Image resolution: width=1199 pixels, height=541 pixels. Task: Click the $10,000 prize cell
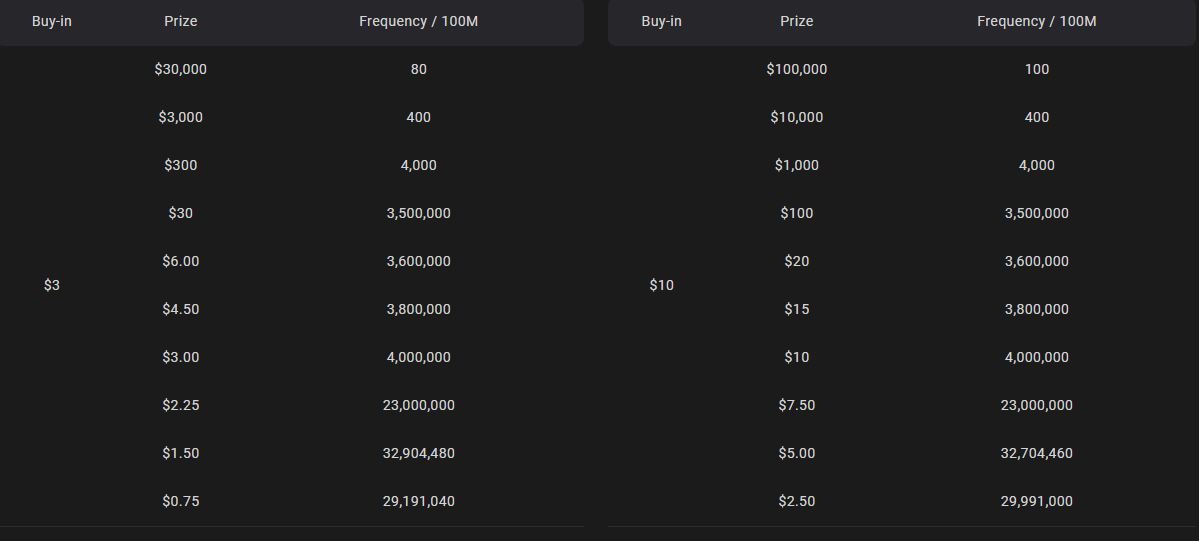coord(797,117)
